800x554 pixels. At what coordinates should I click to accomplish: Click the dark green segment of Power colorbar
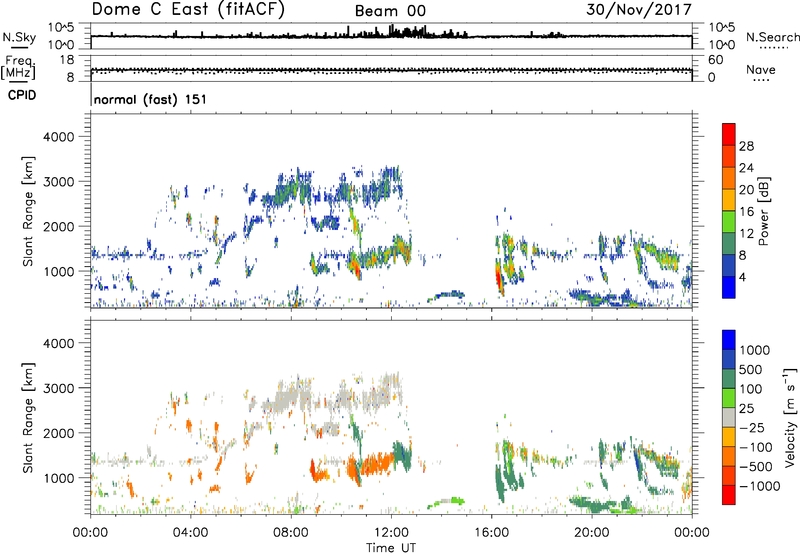729,244
